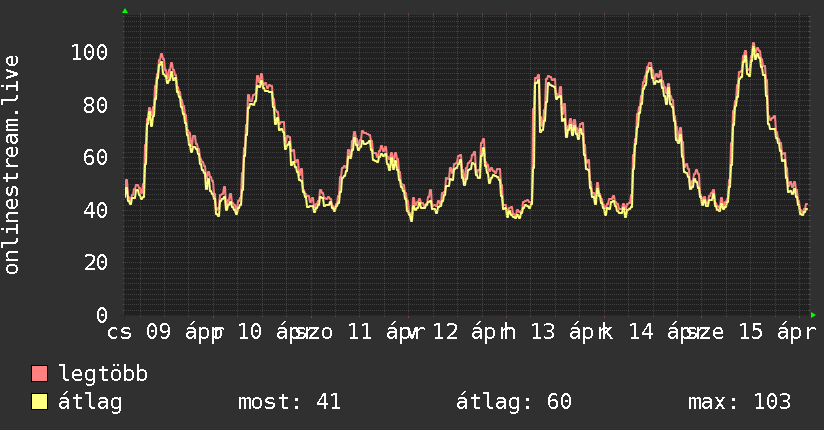
Task: Click the green arrow atop the y-axis
Action: [125, 11]
